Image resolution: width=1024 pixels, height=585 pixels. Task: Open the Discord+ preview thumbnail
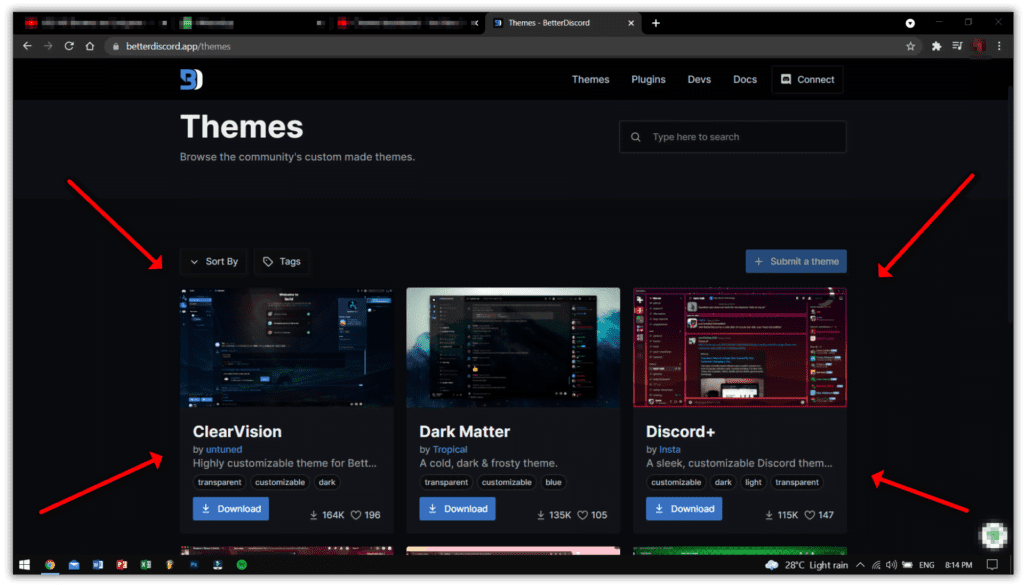point(740,347)
